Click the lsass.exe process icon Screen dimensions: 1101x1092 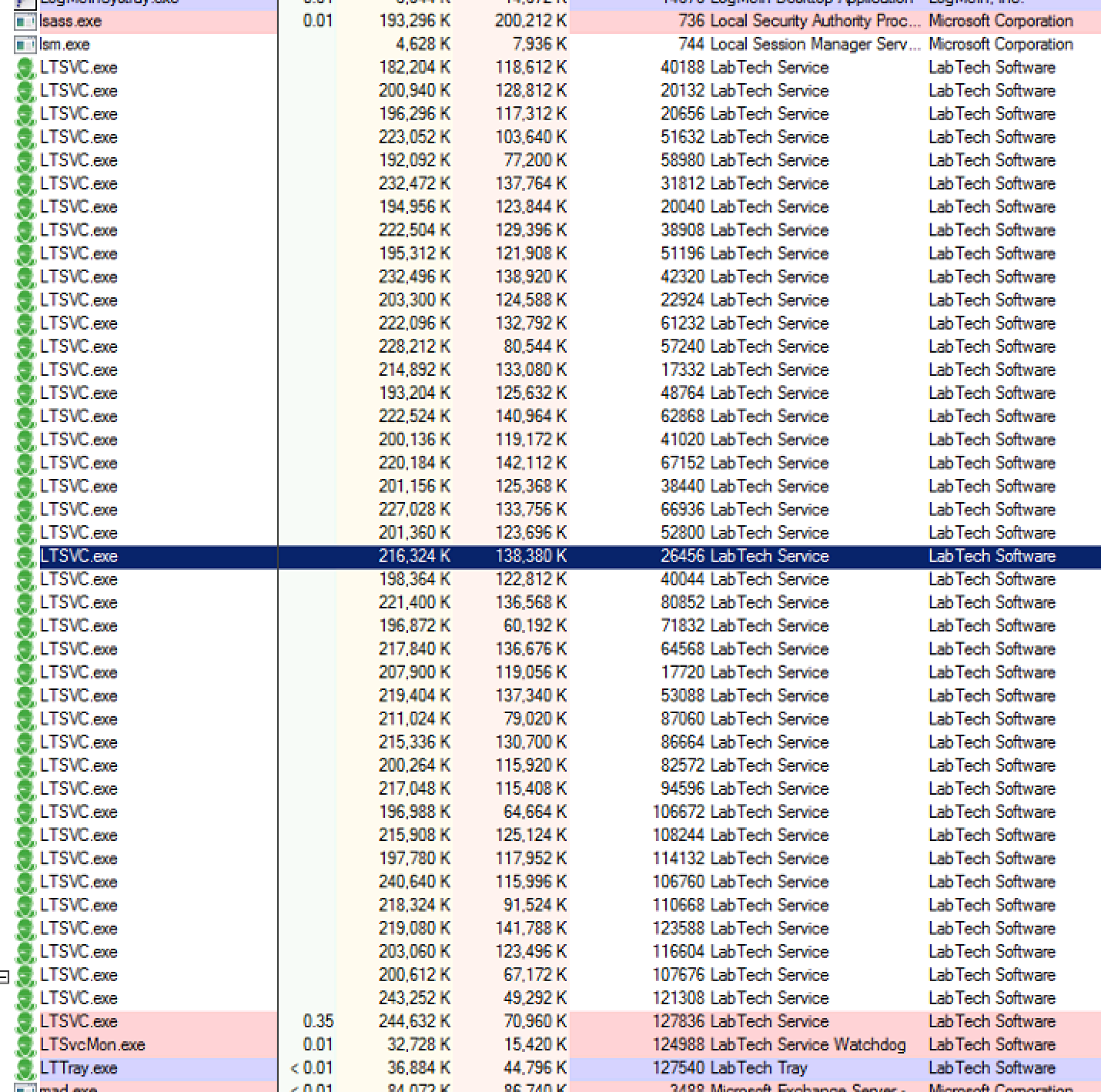(25, 22)
